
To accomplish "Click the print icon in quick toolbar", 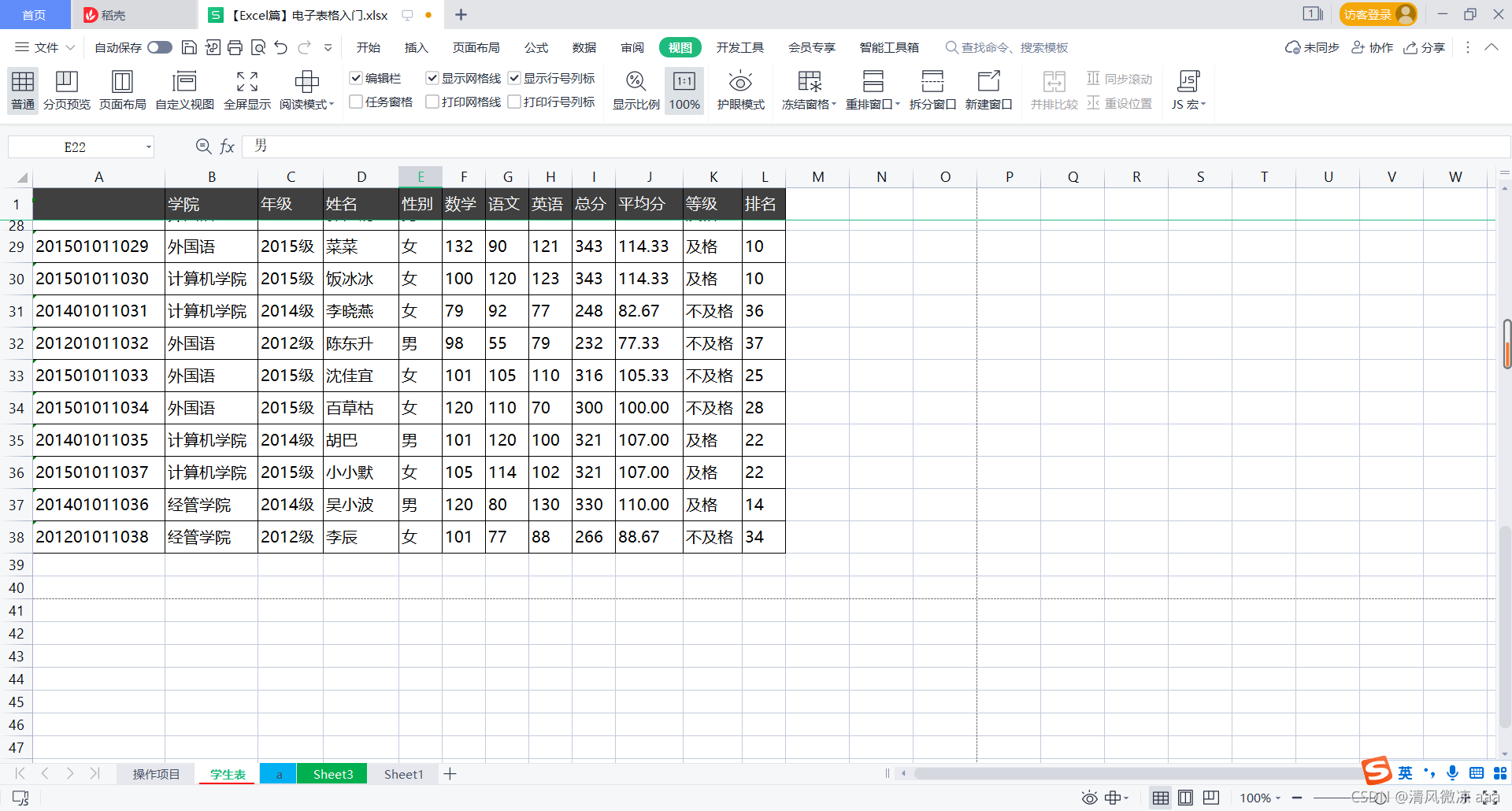I will (235, 48).
